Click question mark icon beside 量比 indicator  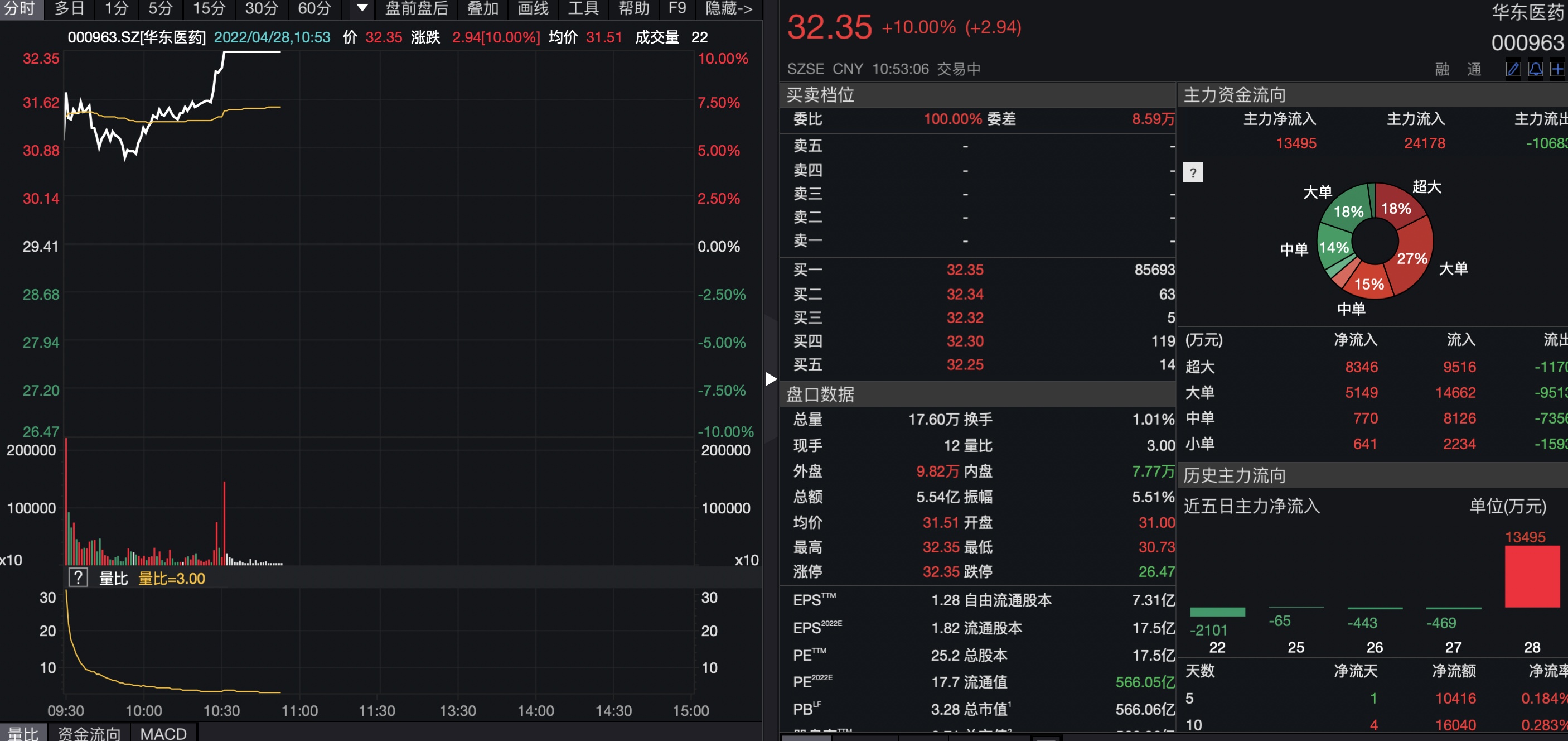(78, 577)
